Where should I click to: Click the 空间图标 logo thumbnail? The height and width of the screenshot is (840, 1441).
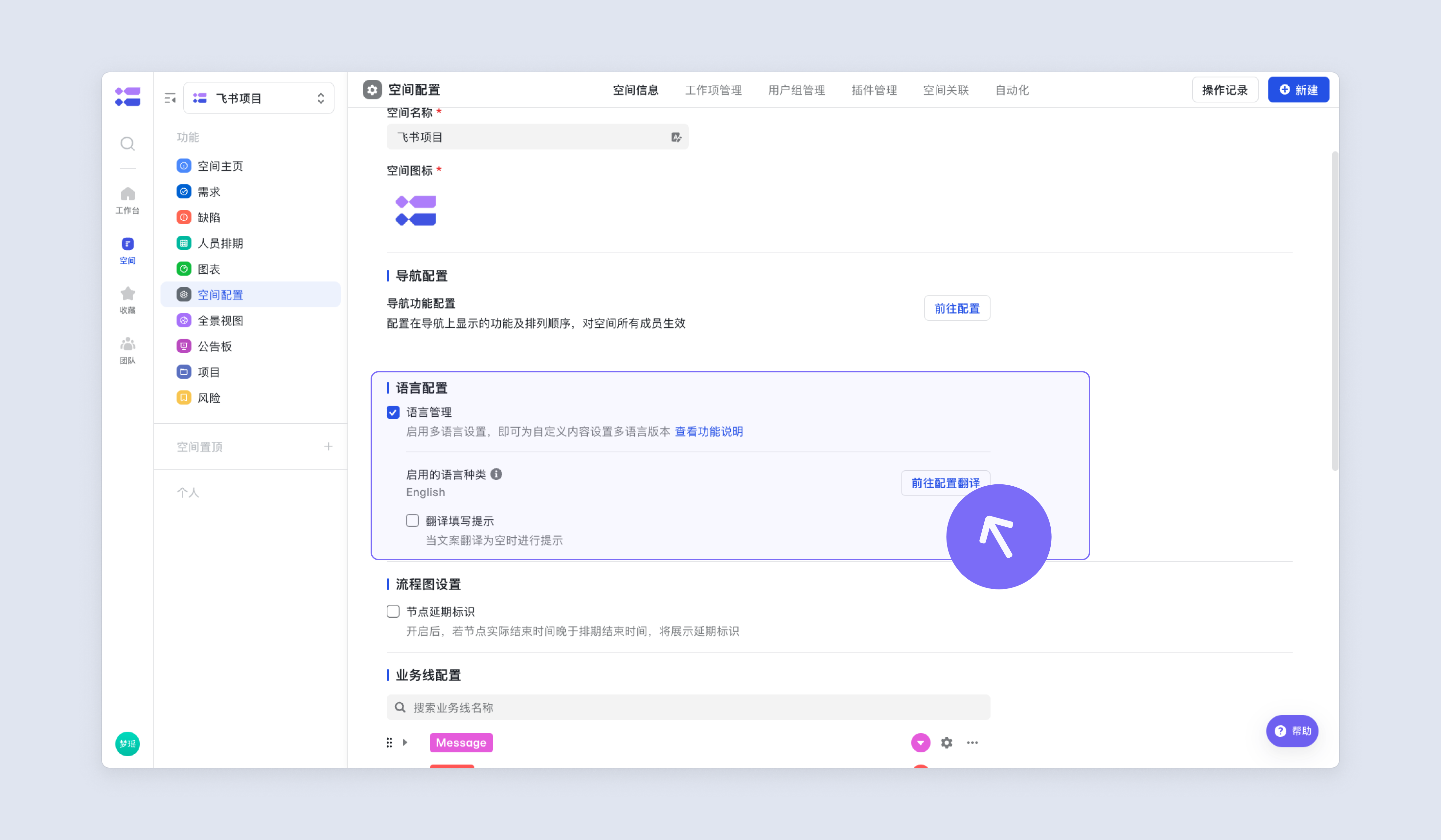(416, 210)
